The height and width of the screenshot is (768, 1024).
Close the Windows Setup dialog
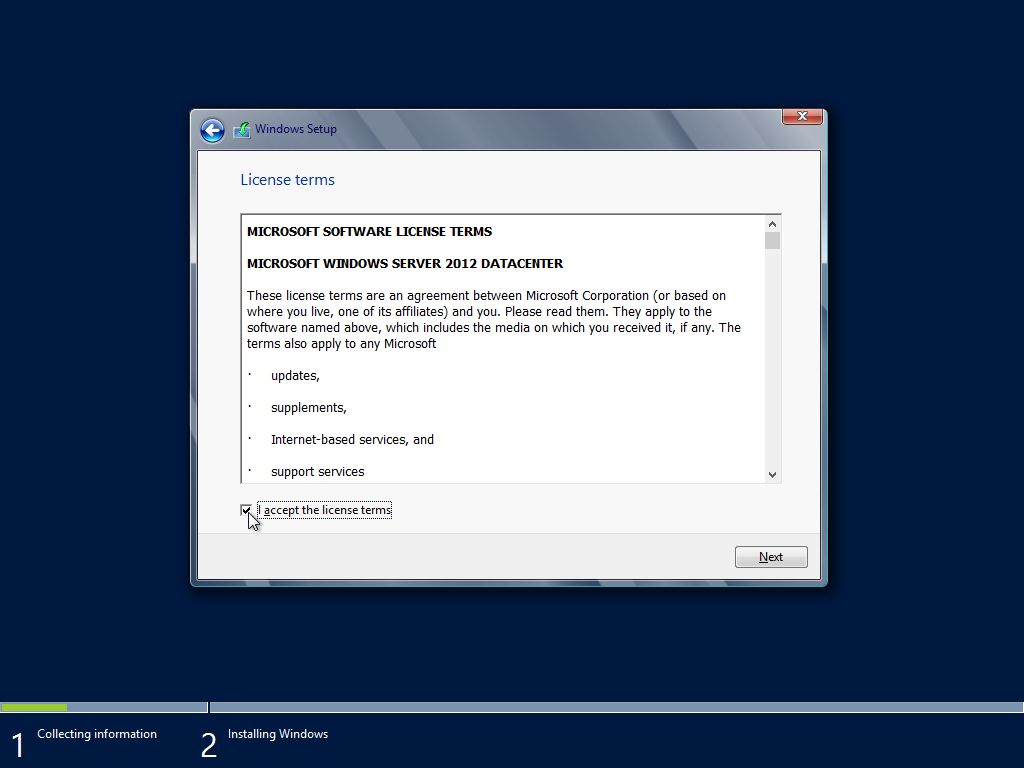802,116
